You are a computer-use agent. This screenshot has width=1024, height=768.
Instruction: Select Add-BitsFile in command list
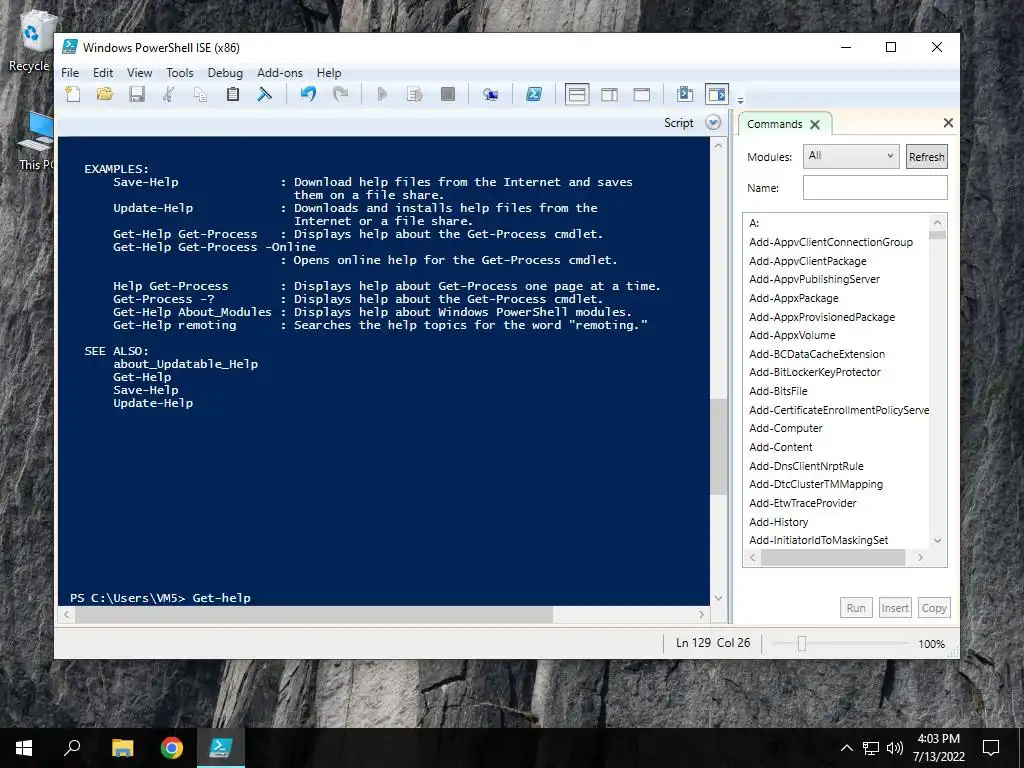778,391
